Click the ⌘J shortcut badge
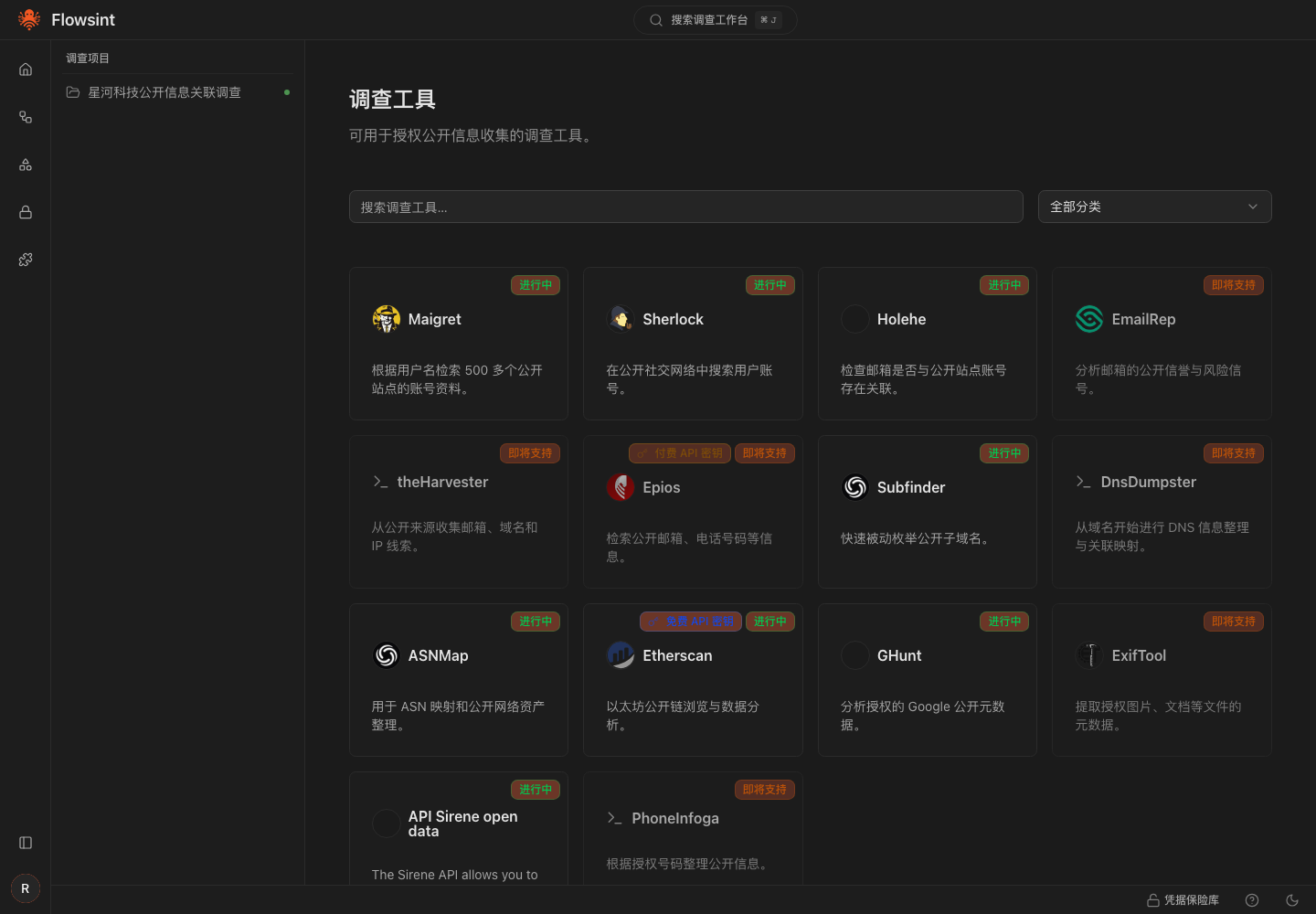The width and height of the screenshot is (1316, 914). 769,20
